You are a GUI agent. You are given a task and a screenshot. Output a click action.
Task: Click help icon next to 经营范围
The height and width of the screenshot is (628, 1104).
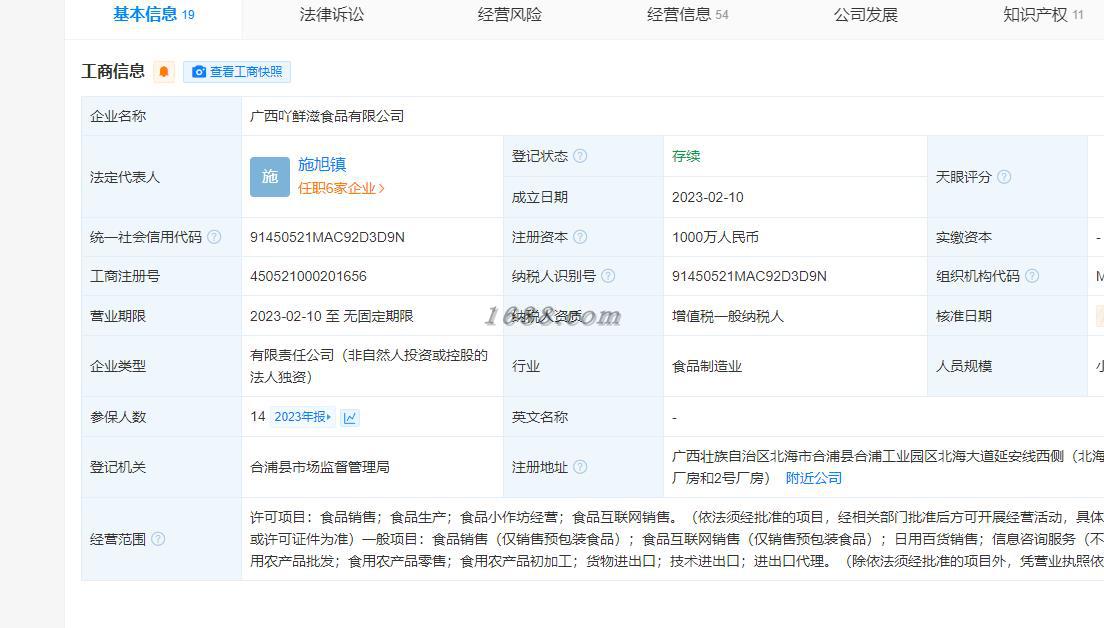coord(158,539)
